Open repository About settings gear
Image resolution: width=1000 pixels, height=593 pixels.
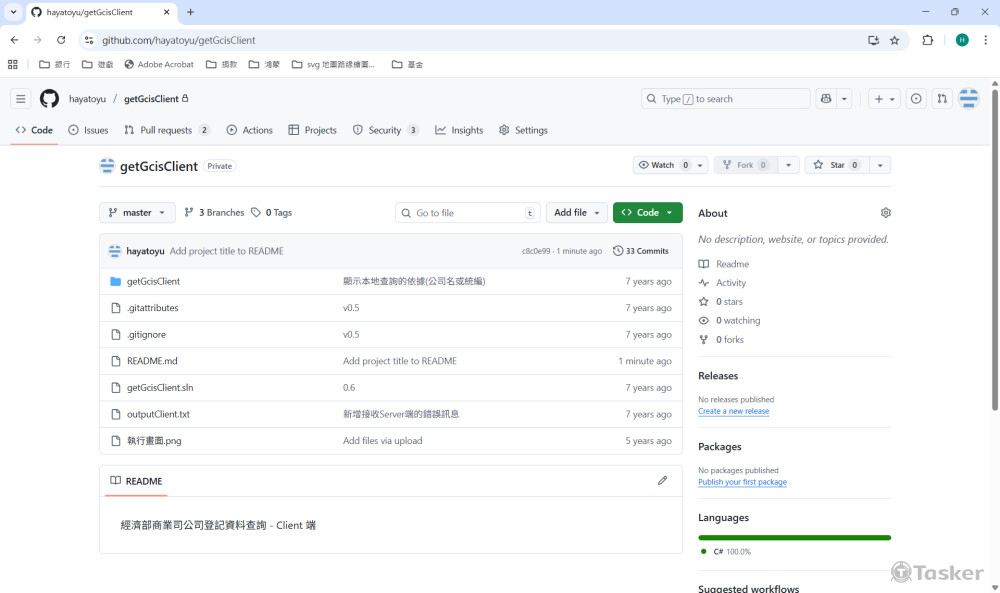tap(885, 213)
